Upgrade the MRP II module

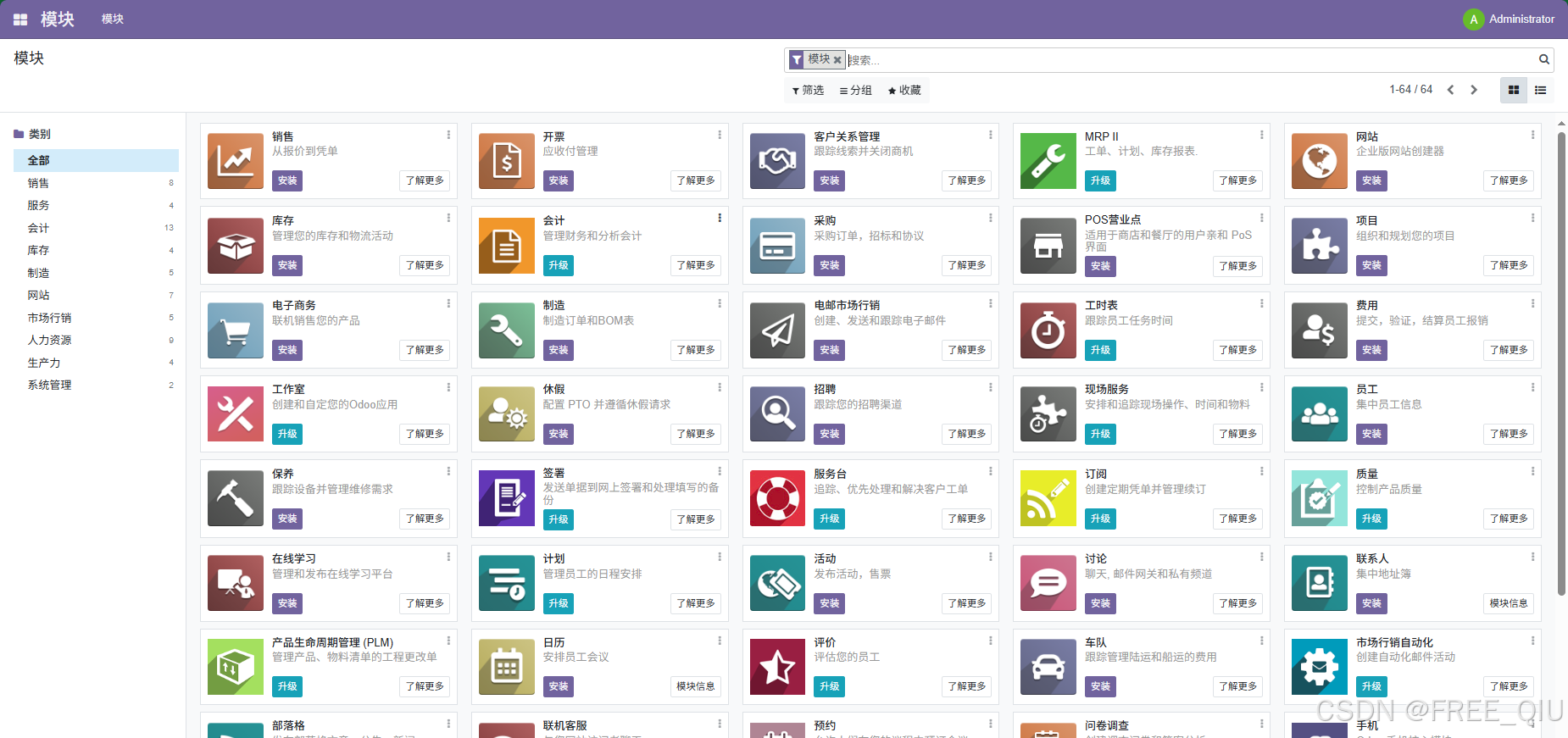1100,180
